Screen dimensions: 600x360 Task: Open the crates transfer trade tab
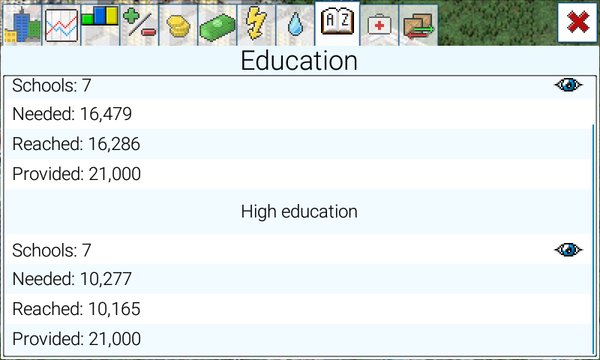pyautogui.click(x=418, y=25)
